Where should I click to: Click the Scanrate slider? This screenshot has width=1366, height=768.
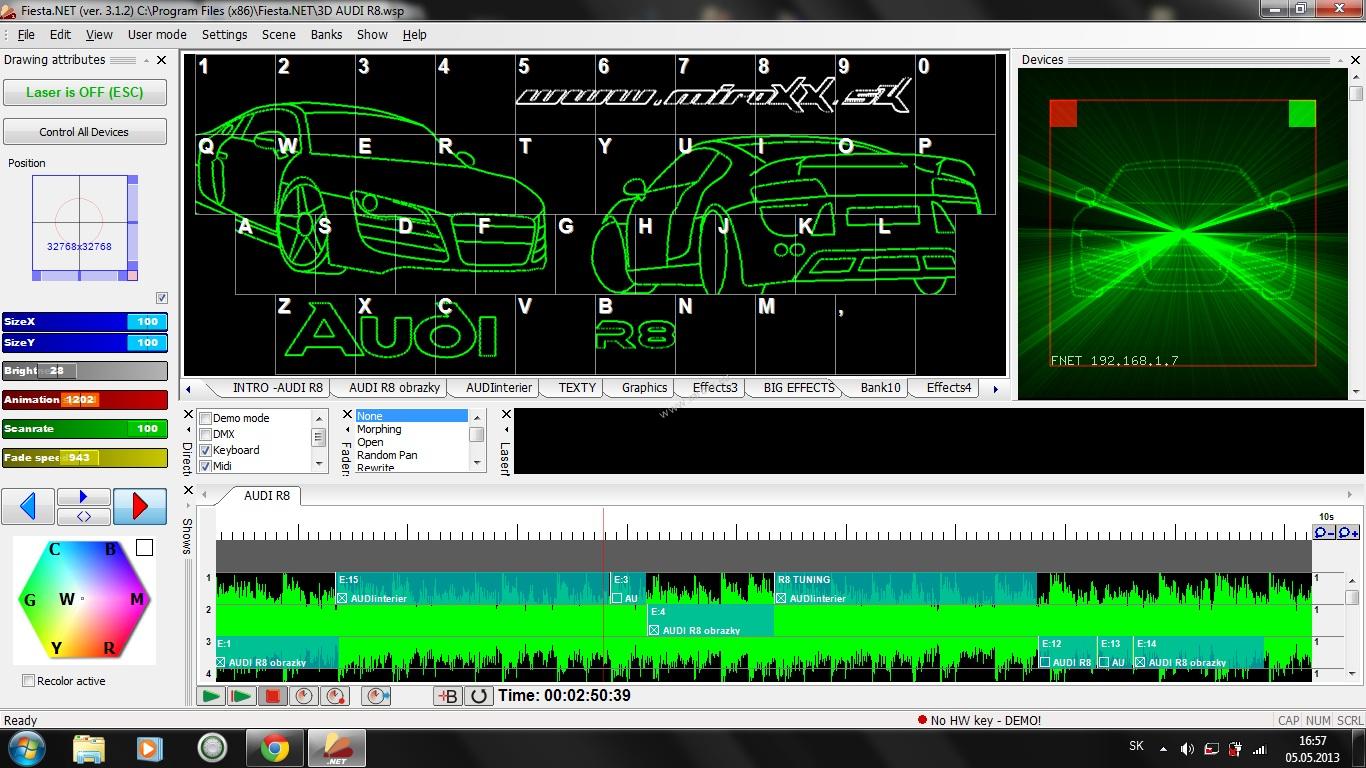click(85, 428)
